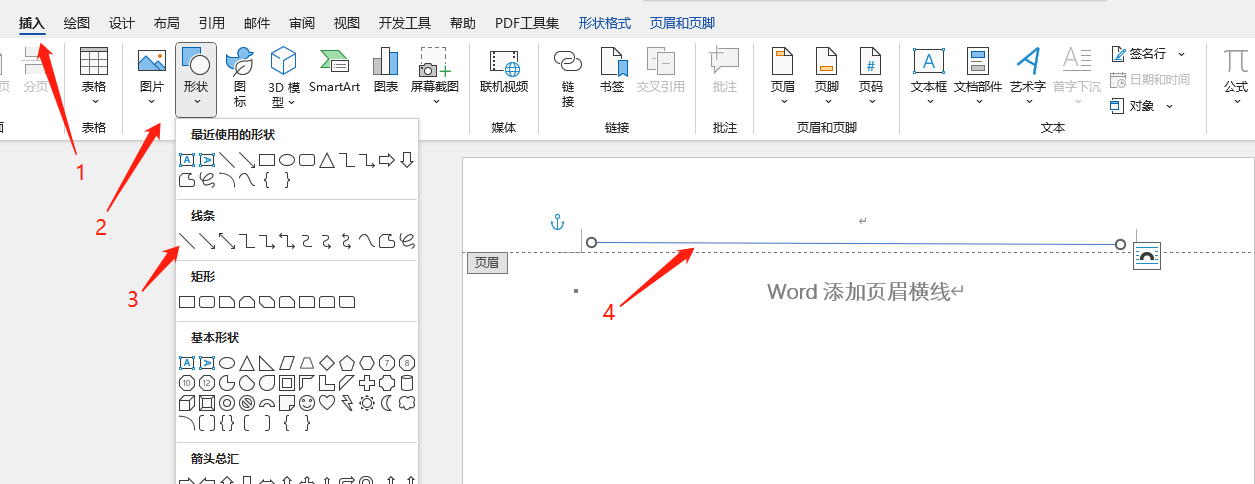
Task: Select the Cross shape in 基本形状
Action: tap(367, 383)
